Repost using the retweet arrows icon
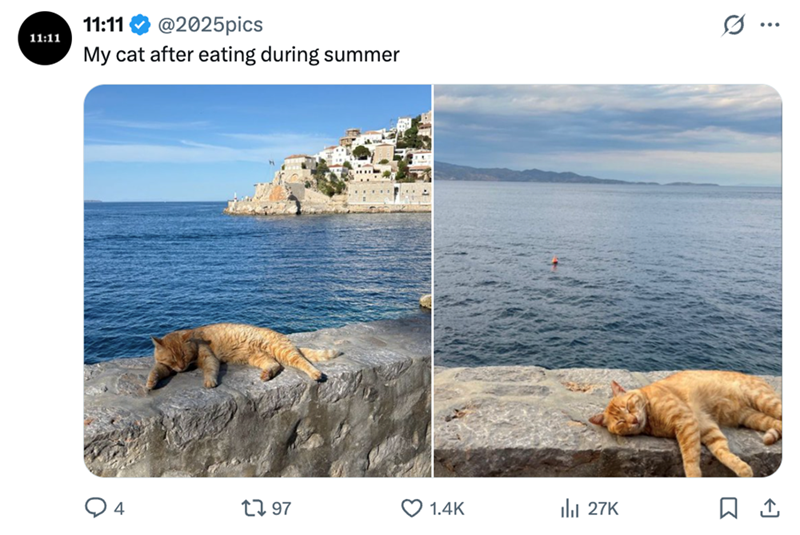The width and height of the screenshot is (800, 535). click(x=251, y=508)
